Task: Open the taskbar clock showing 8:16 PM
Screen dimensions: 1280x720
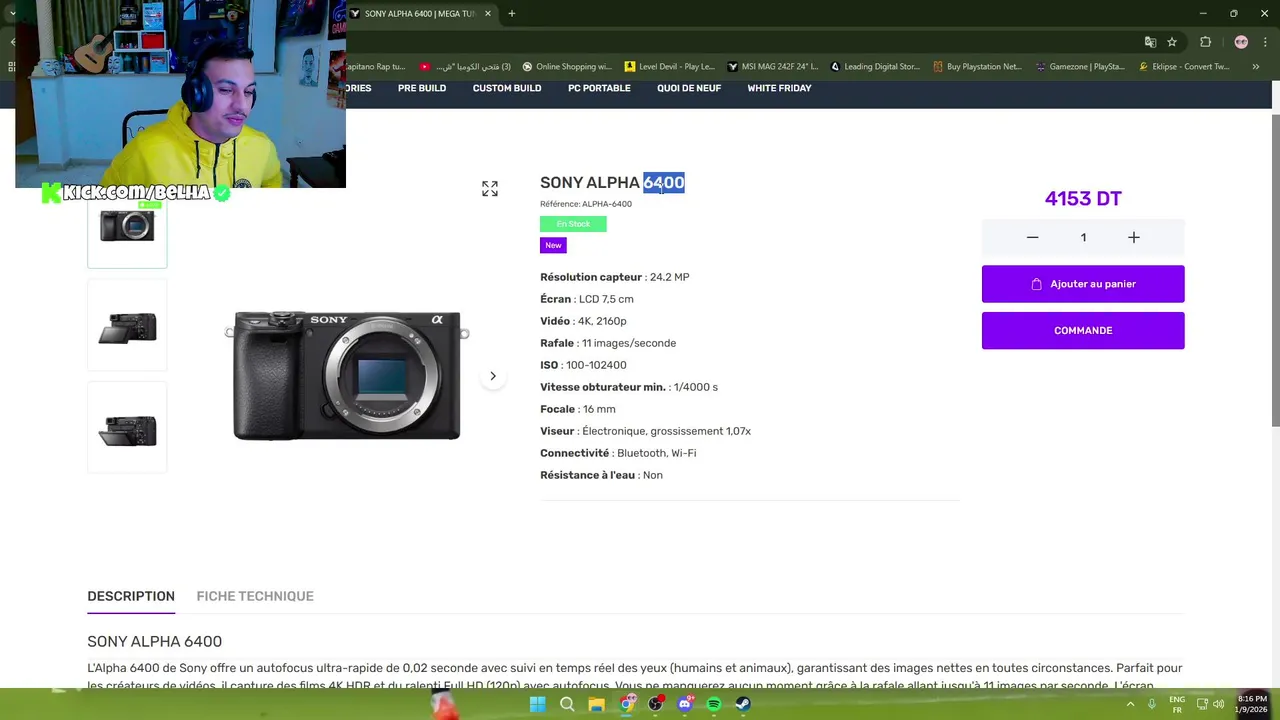Action: (x=1252, y=704)
